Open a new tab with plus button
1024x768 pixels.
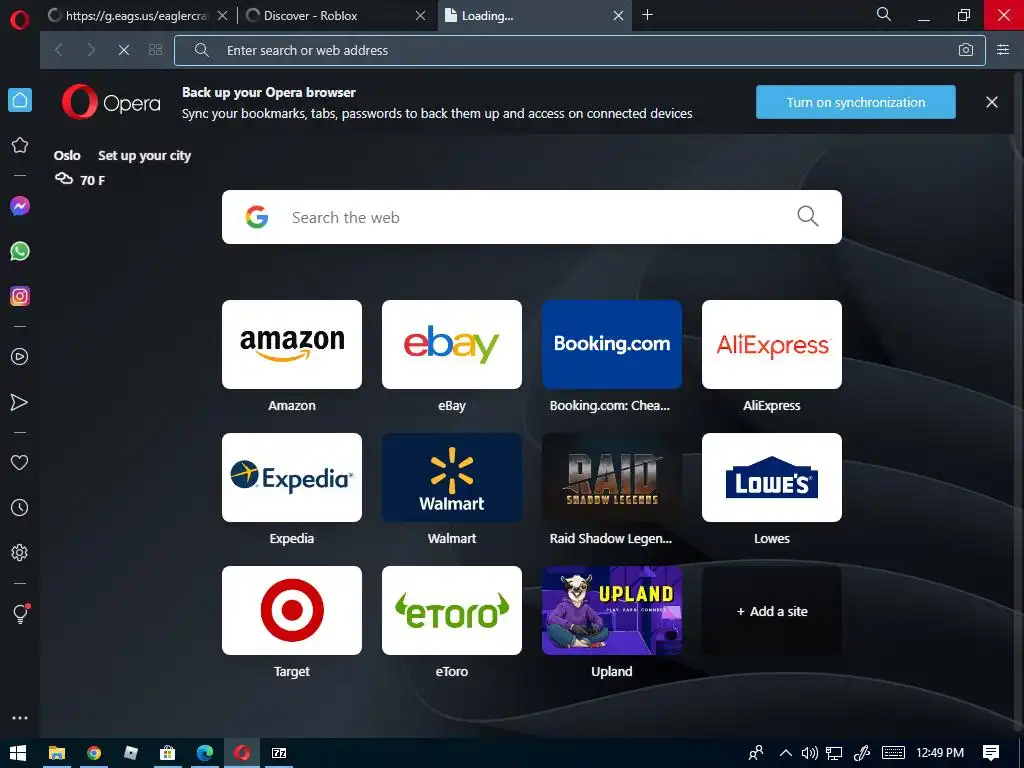click(647, 14)
